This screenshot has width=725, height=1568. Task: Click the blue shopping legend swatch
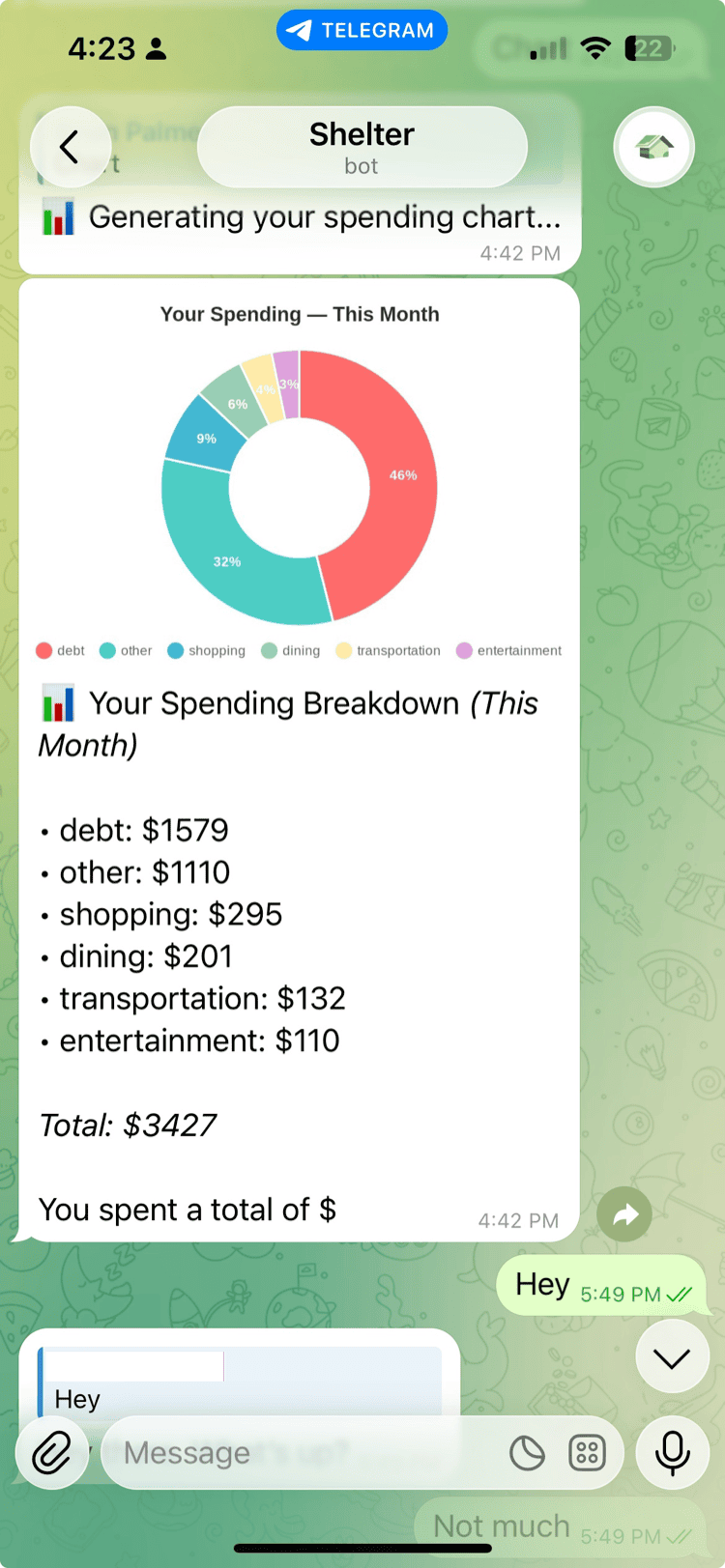175,650
